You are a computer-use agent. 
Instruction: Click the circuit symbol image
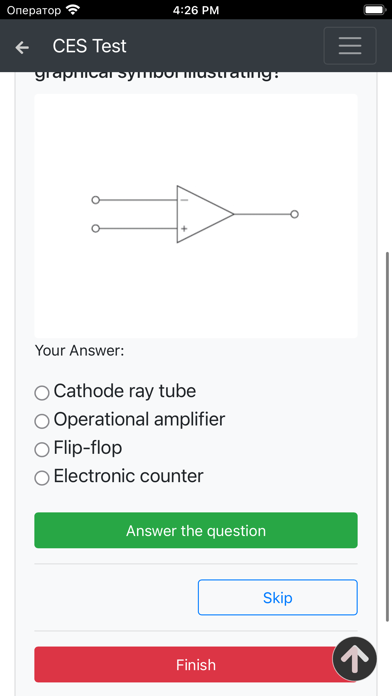tap(196, 216)
